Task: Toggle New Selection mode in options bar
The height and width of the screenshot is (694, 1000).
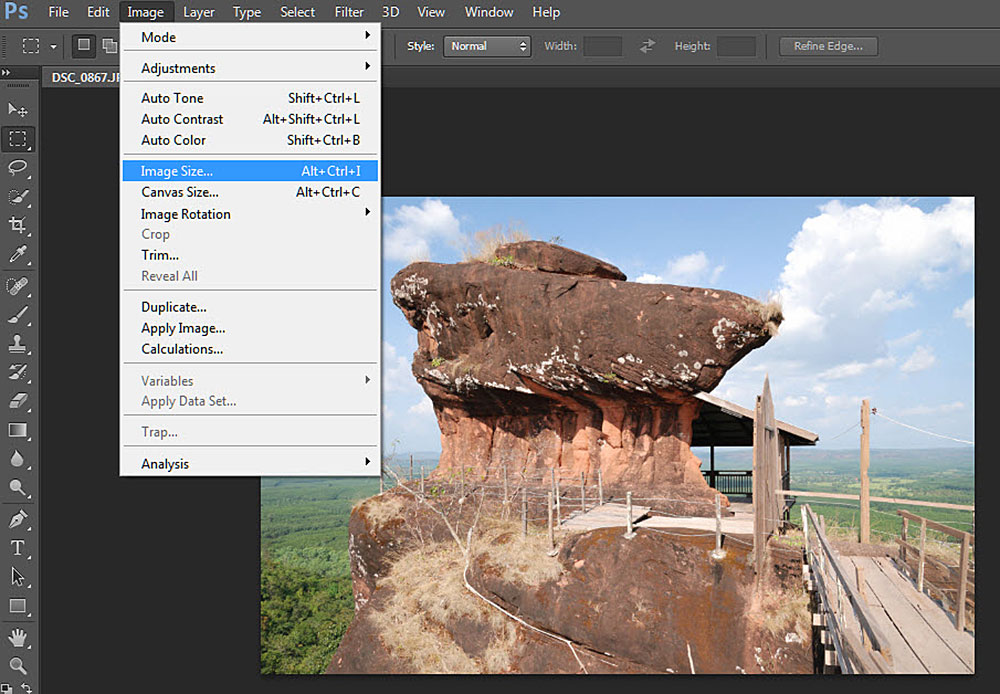Action: coord(84,45)
